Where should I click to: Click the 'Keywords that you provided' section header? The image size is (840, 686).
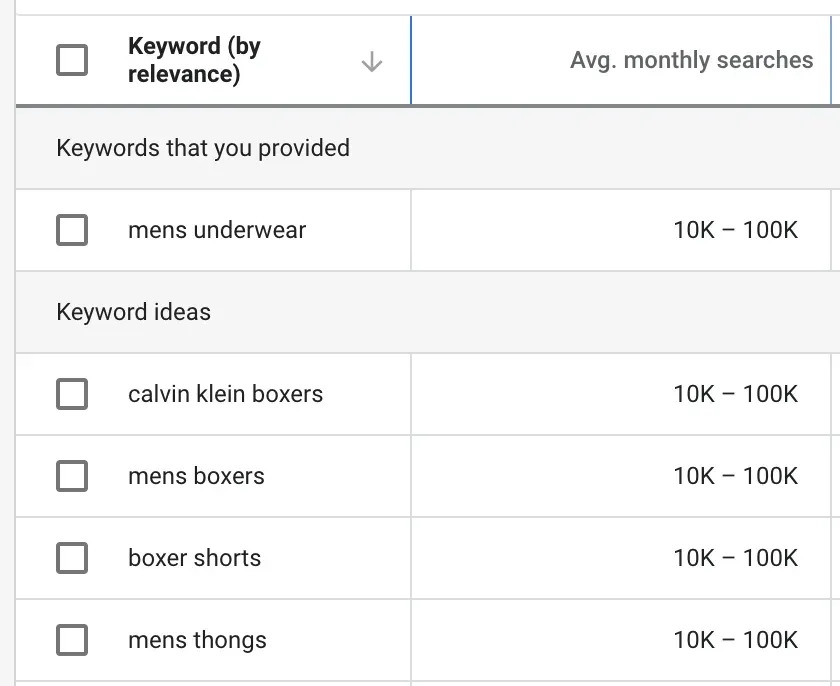pyautogui.click(x=203, y=148)
